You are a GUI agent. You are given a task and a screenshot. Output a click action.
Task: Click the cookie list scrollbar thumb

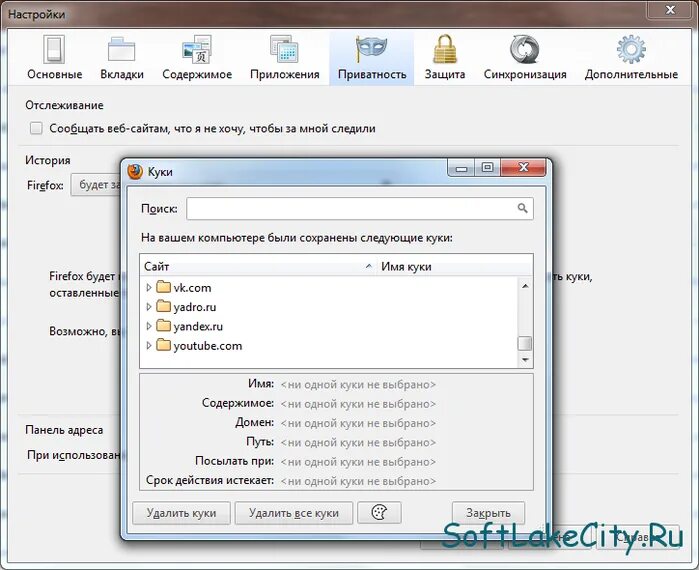[525, 343]
